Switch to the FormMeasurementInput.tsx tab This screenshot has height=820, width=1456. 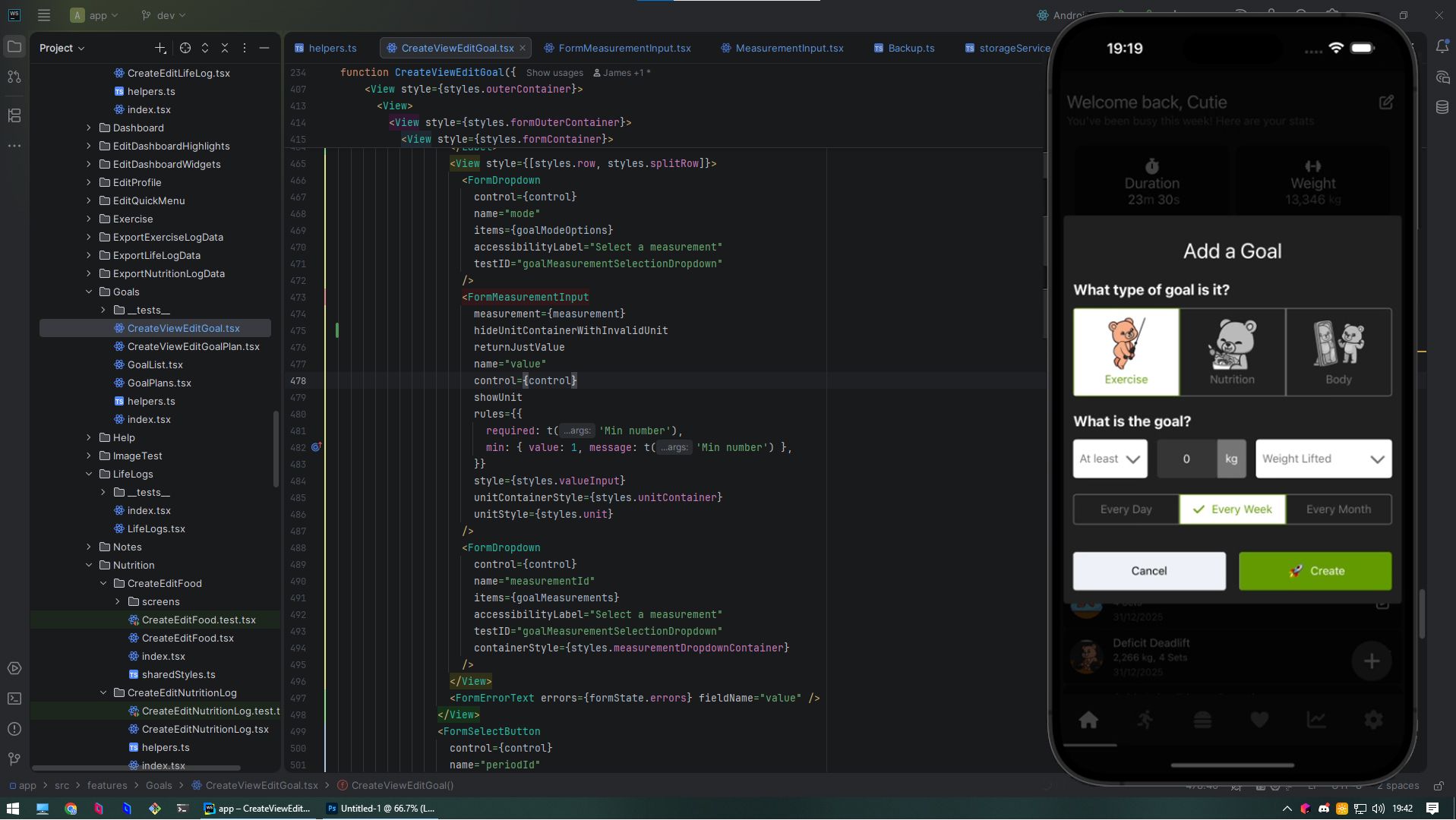coord(624,48)
